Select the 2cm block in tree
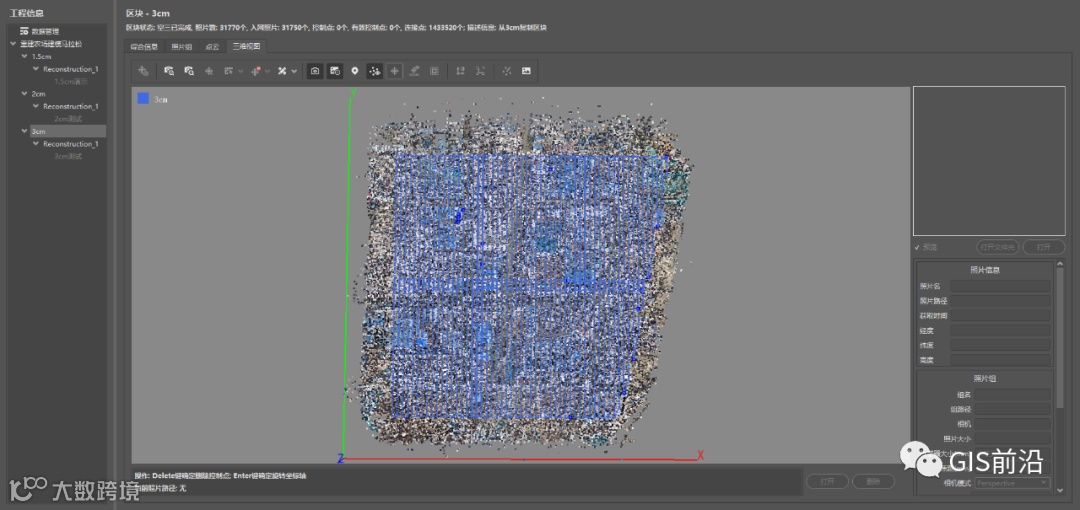The height and width of the screenshot is (510, 1080). tap(38, 93)
